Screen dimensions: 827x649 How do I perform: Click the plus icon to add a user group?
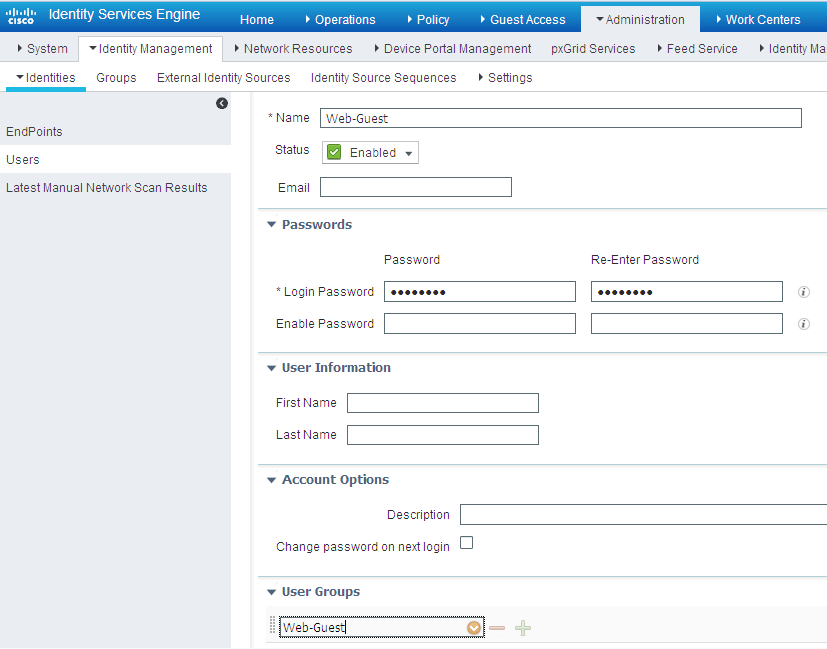click(522, 627)
